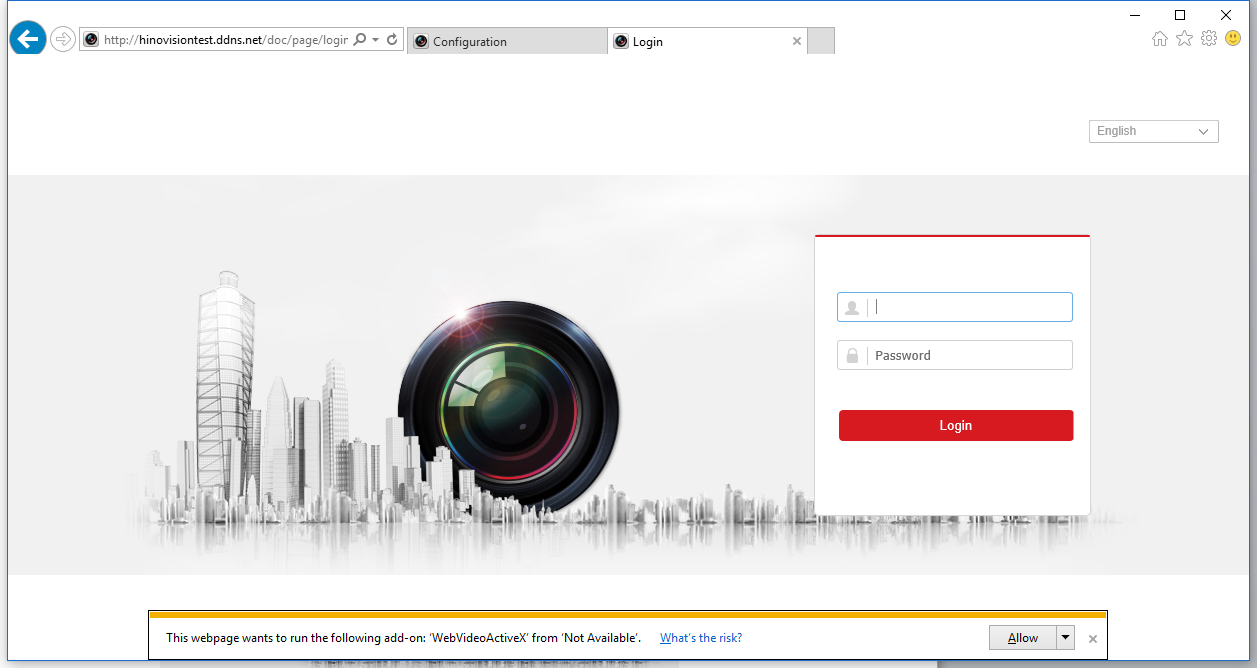Viewport: 1257px width, 668px height.
Task: Click into the Password field
Action: coord(970,356)
